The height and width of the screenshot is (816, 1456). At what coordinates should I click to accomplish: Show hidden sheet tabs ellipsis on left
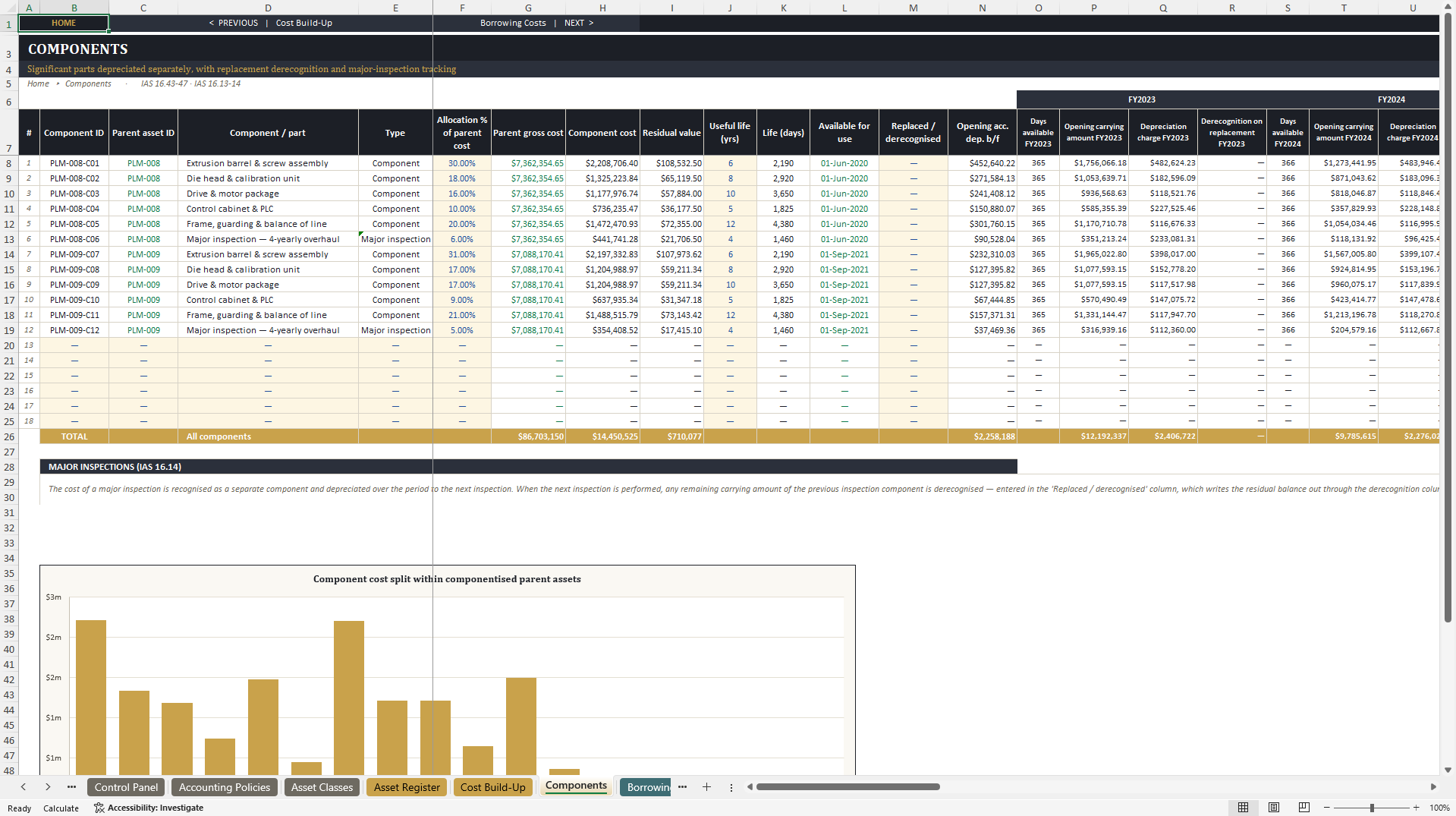tap(71, 787)
